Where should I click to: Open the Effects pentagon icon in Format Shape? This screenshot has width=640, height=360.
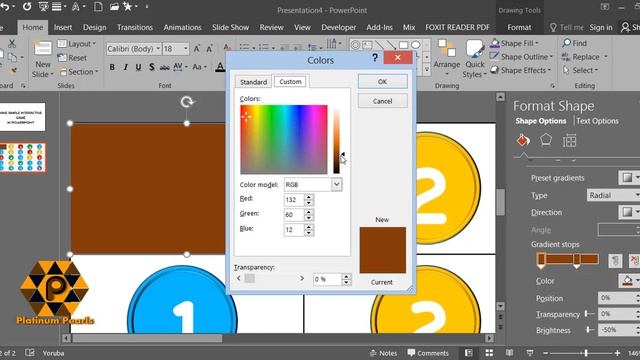click(546, 140)
